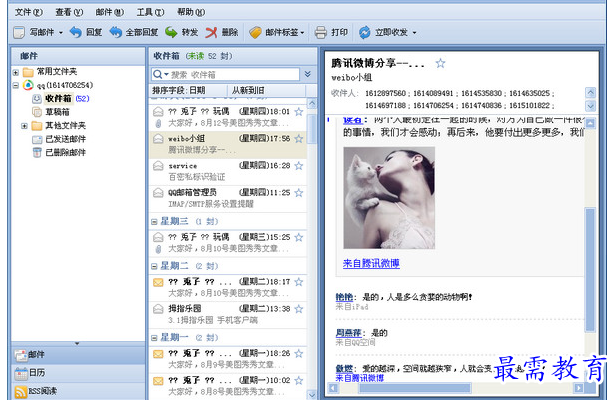Star the 星期一 18:26 email
Image resolution: width=615 pixels, height=400 pixels.
click(299, 354)
